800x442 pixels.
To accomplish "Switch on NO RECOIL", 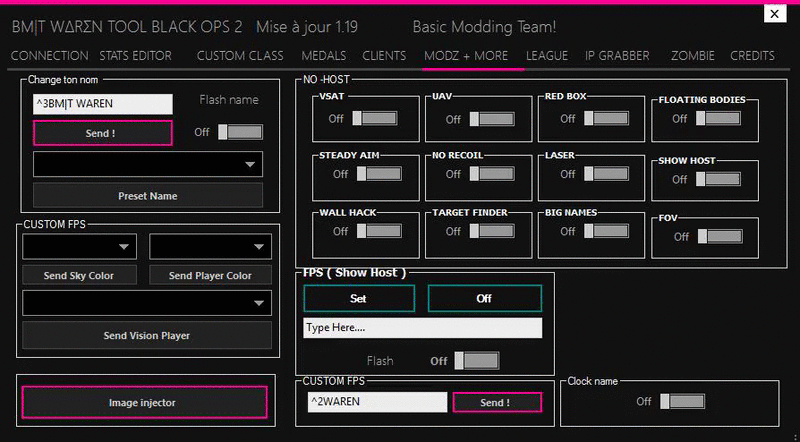I will [x=492, y=174].
